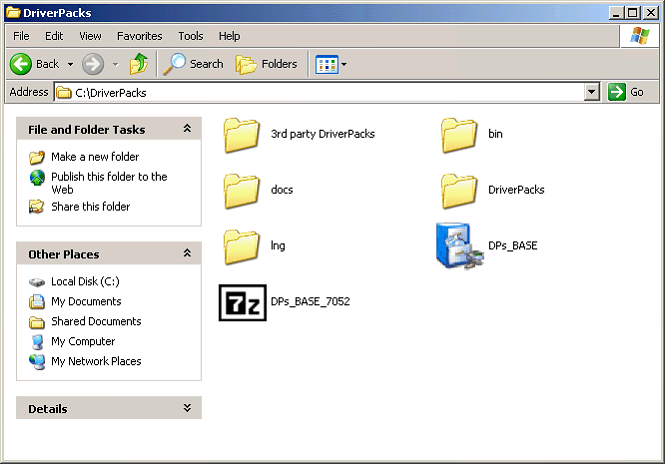Viewport: 665px width, 464px height.
Task: Click the address bar path field
Action: [x=320, y=92]
